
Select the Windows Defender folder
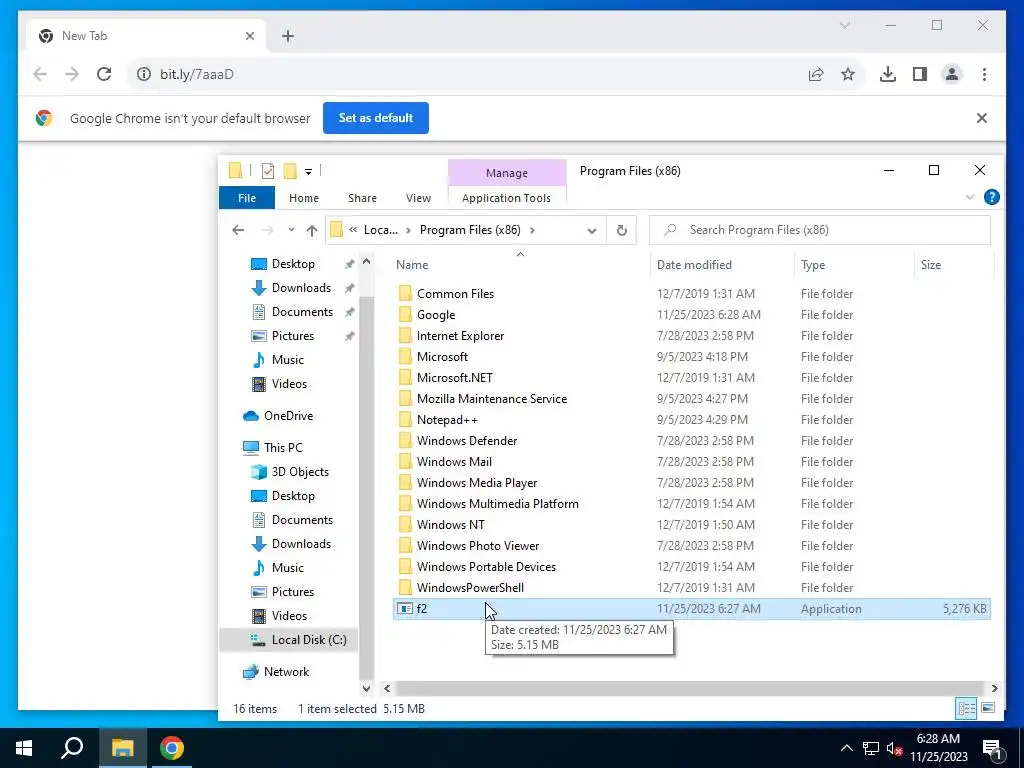467,441
